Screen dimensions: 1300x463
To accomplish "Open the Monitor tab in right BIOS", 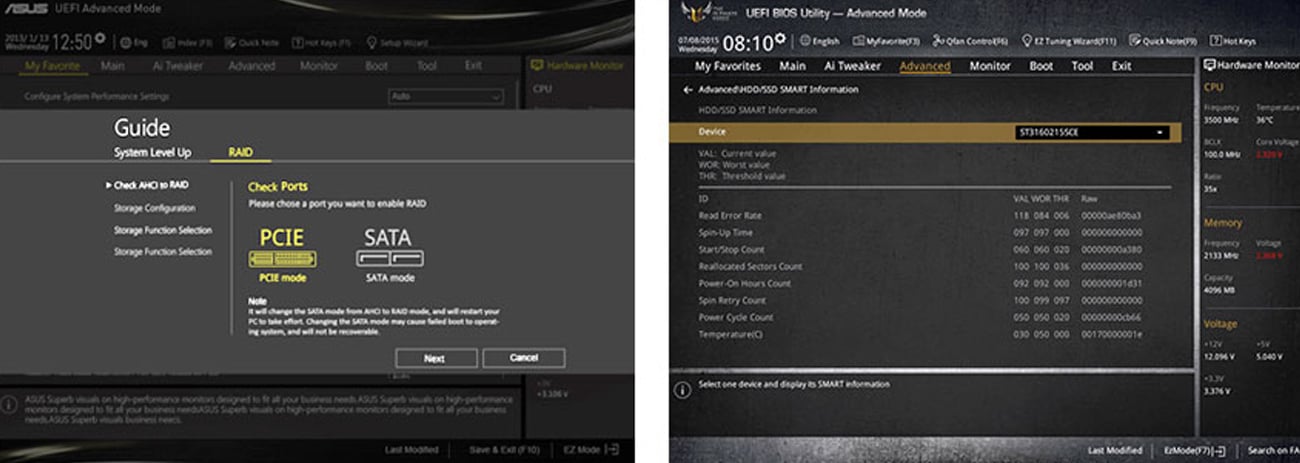I will [x=989, y=66].
